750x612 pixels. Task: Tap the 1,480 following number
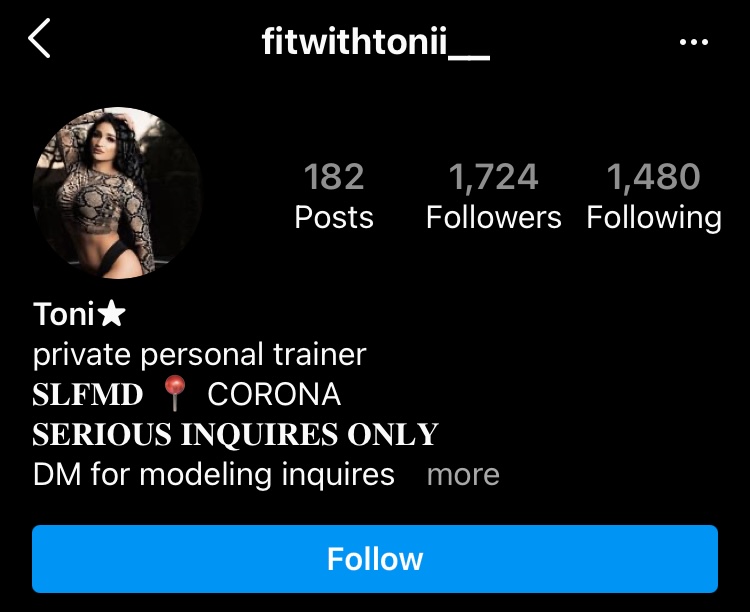point(653,177)
